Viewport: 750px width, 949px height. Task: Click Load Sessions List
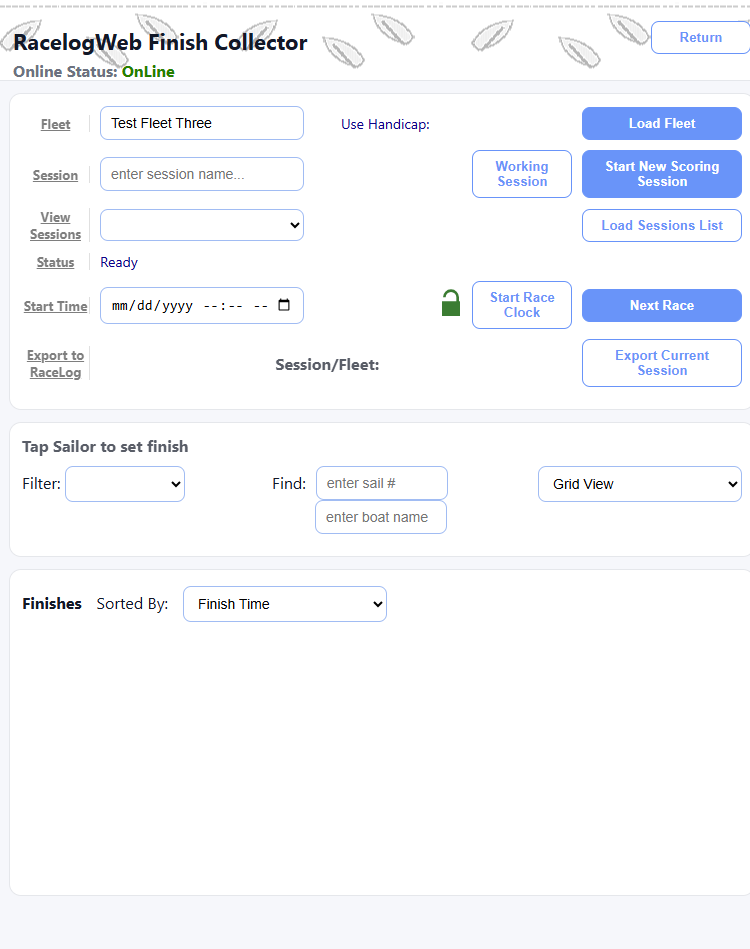coord(662,225)
